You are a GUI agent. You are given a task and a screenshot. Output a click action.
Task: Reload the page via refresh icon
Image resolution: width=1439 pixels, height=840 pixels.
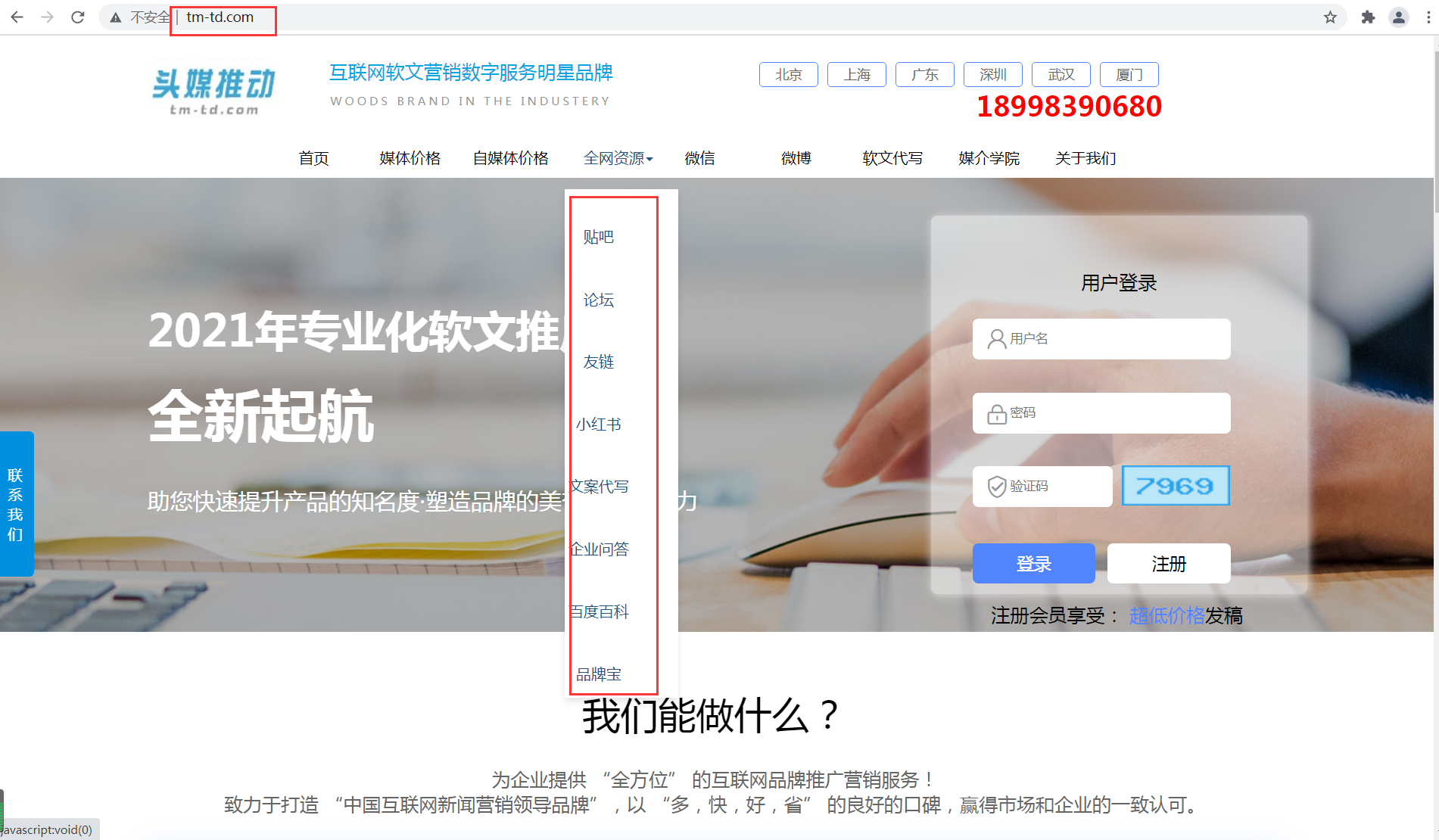77,17
